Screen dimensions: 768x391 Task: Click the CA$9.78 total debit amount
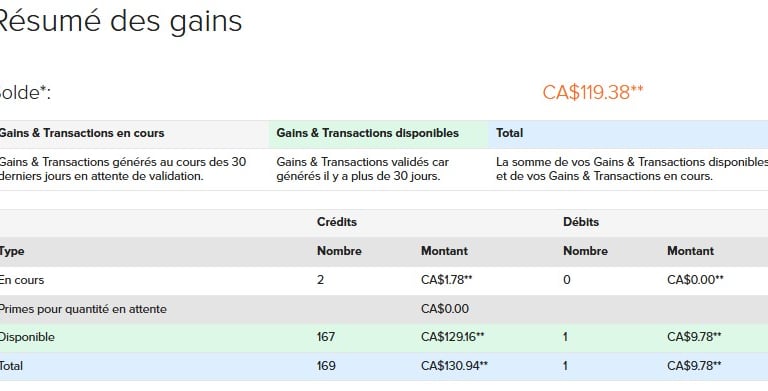pos(694,366)
